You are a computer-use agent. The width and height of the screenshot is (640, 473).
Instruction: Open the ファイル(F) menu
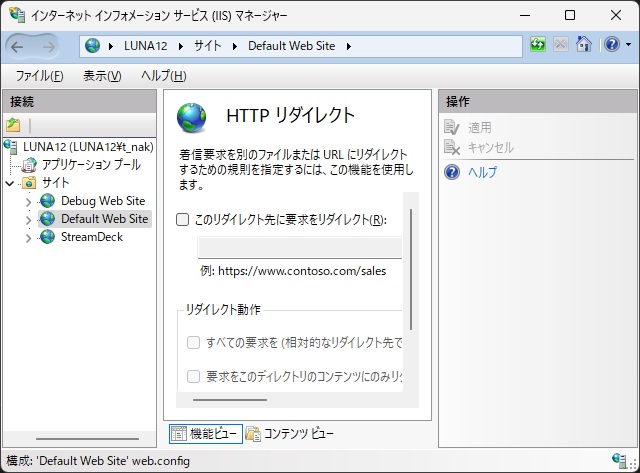[x=39, y=76]
